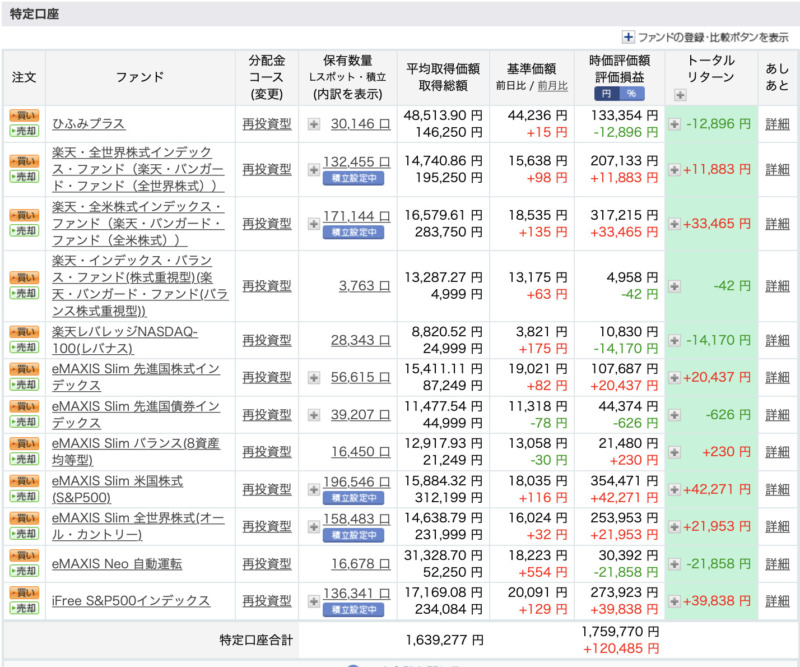Click the 16,678 口 holdings link
Image resolution: width=800 pixels, height=667 pixels.
[x=360, y=564]
